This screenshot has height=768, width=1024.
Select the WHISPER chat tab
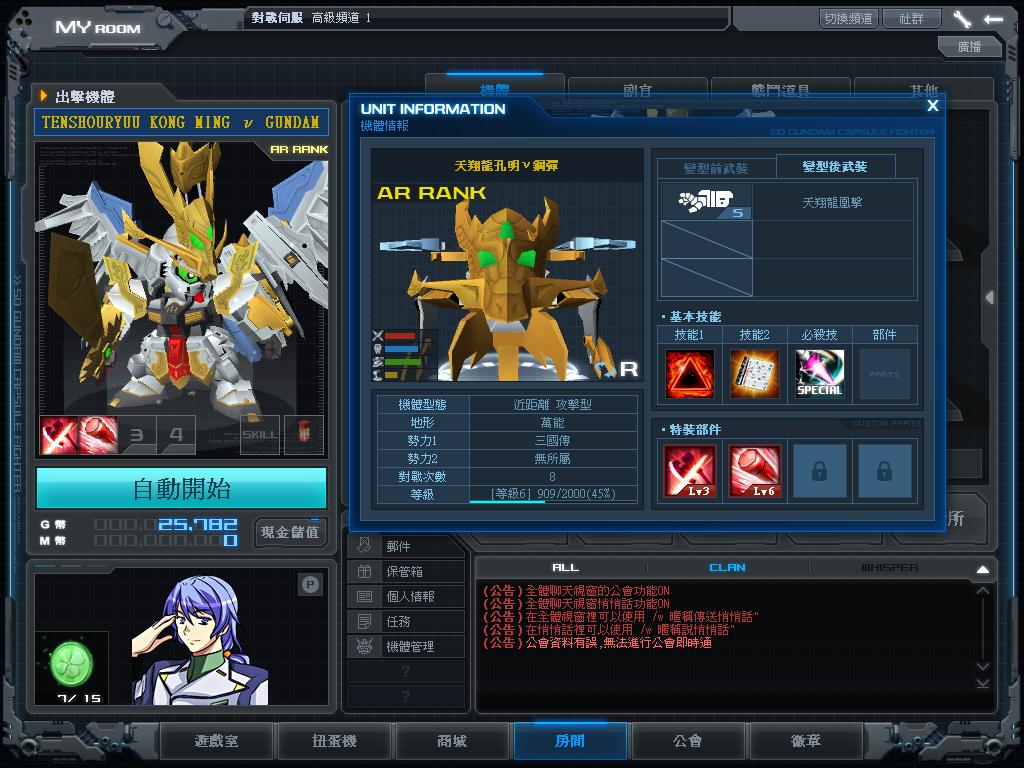click(x=889, y=568)
